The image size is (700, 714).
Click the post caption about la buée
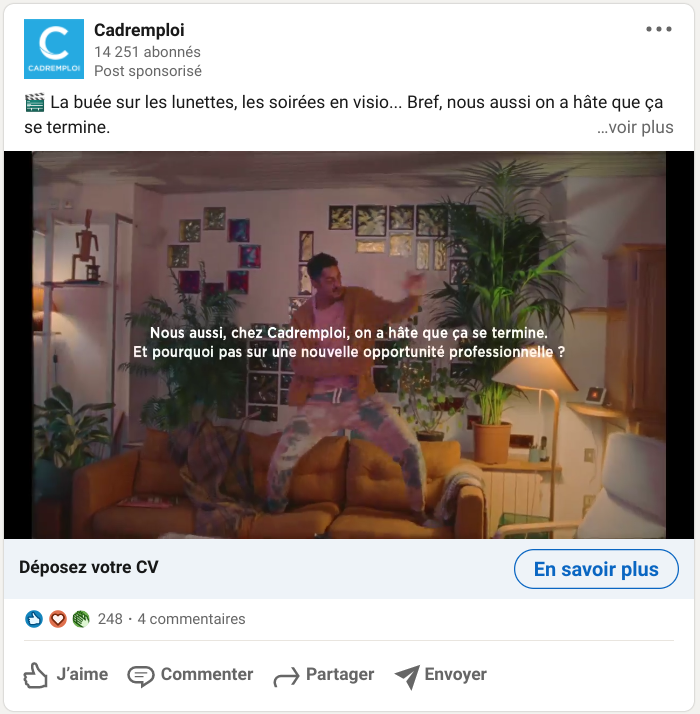tap(344, 115)
